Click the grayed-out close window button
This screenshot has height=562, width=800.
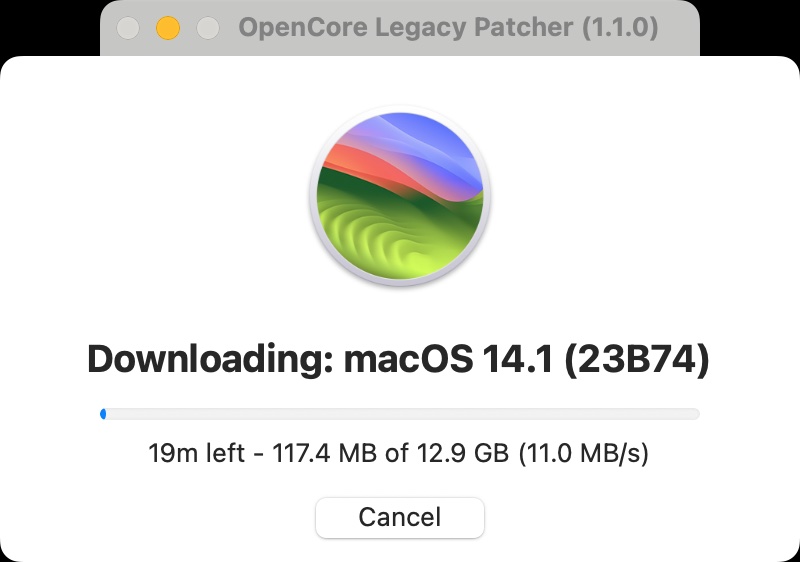128,28
